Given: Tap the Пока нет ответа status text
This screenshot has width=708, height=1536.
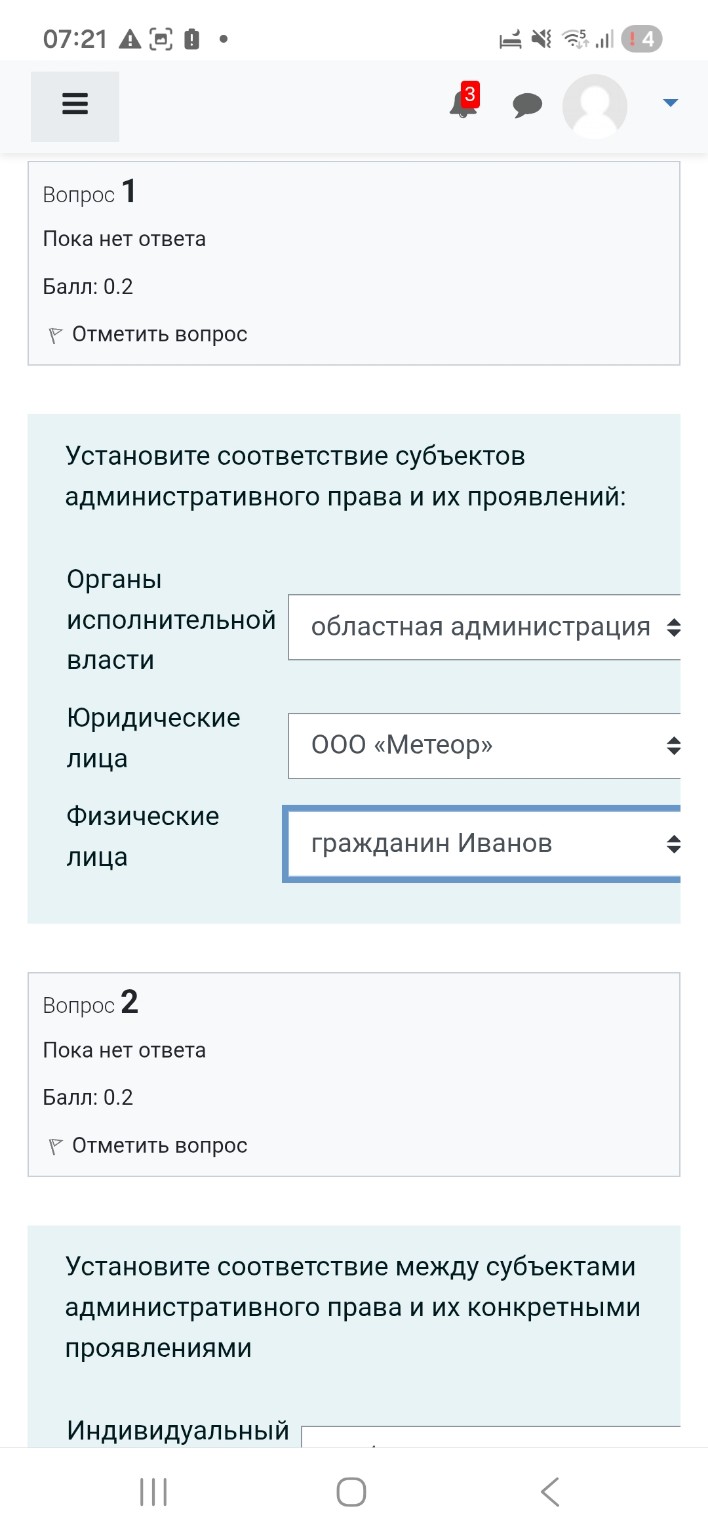Looking at the screenshot, I should pyautogui.click(x=124, y=239).
